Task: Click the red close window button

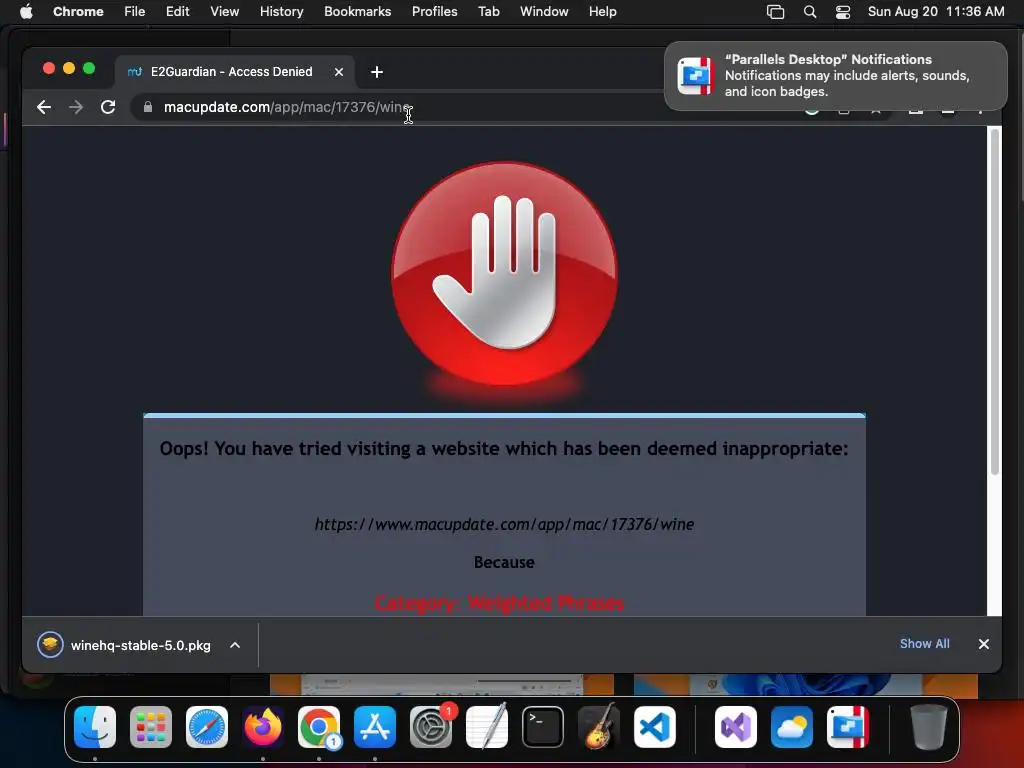Action: [x=48, y=69]
